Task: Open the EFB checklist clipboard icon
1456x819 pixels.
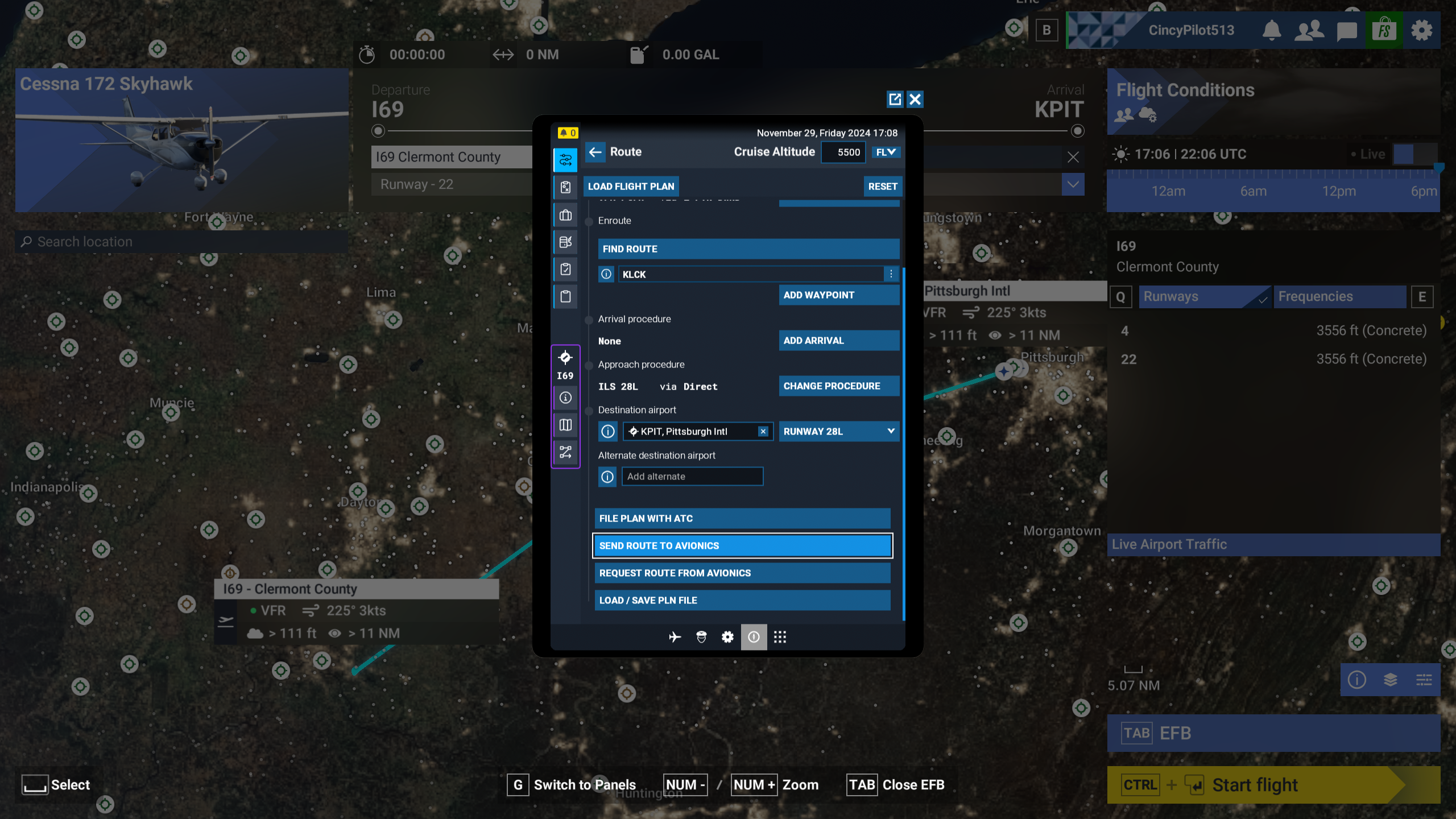Action: tap(565, 269)
